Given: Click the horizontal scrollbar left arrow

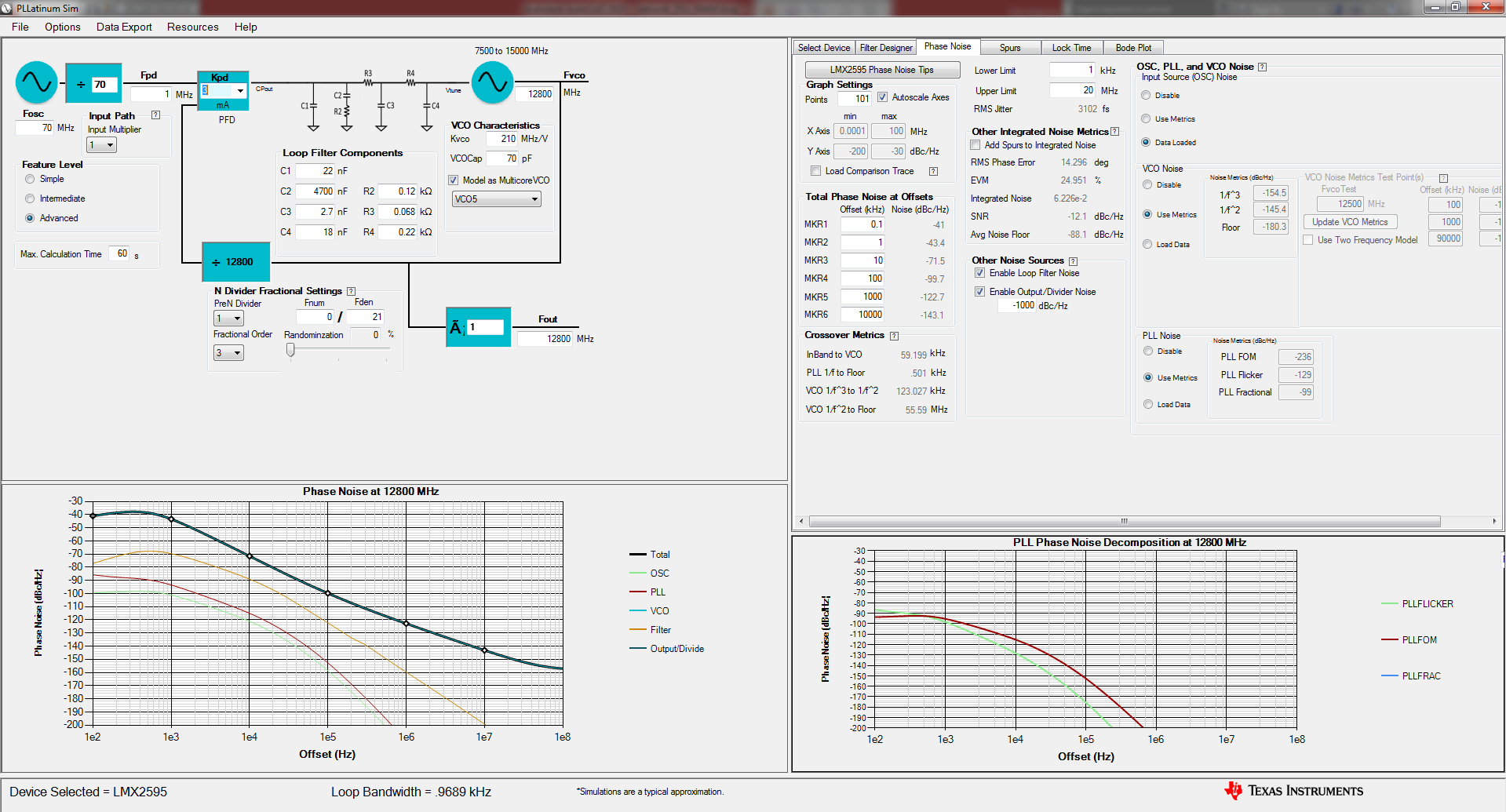Looking at the screenshot, I should [x=800, y=521].
